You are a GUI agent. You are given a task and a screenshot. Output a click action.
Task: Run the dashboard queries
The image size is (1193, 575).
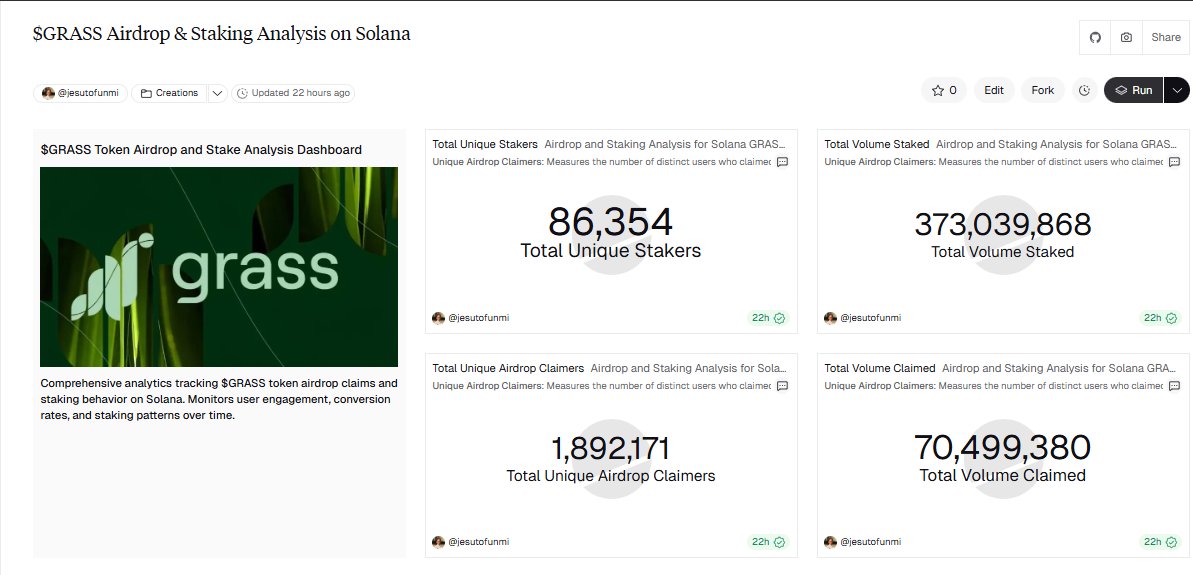(x=1133, y=90)
